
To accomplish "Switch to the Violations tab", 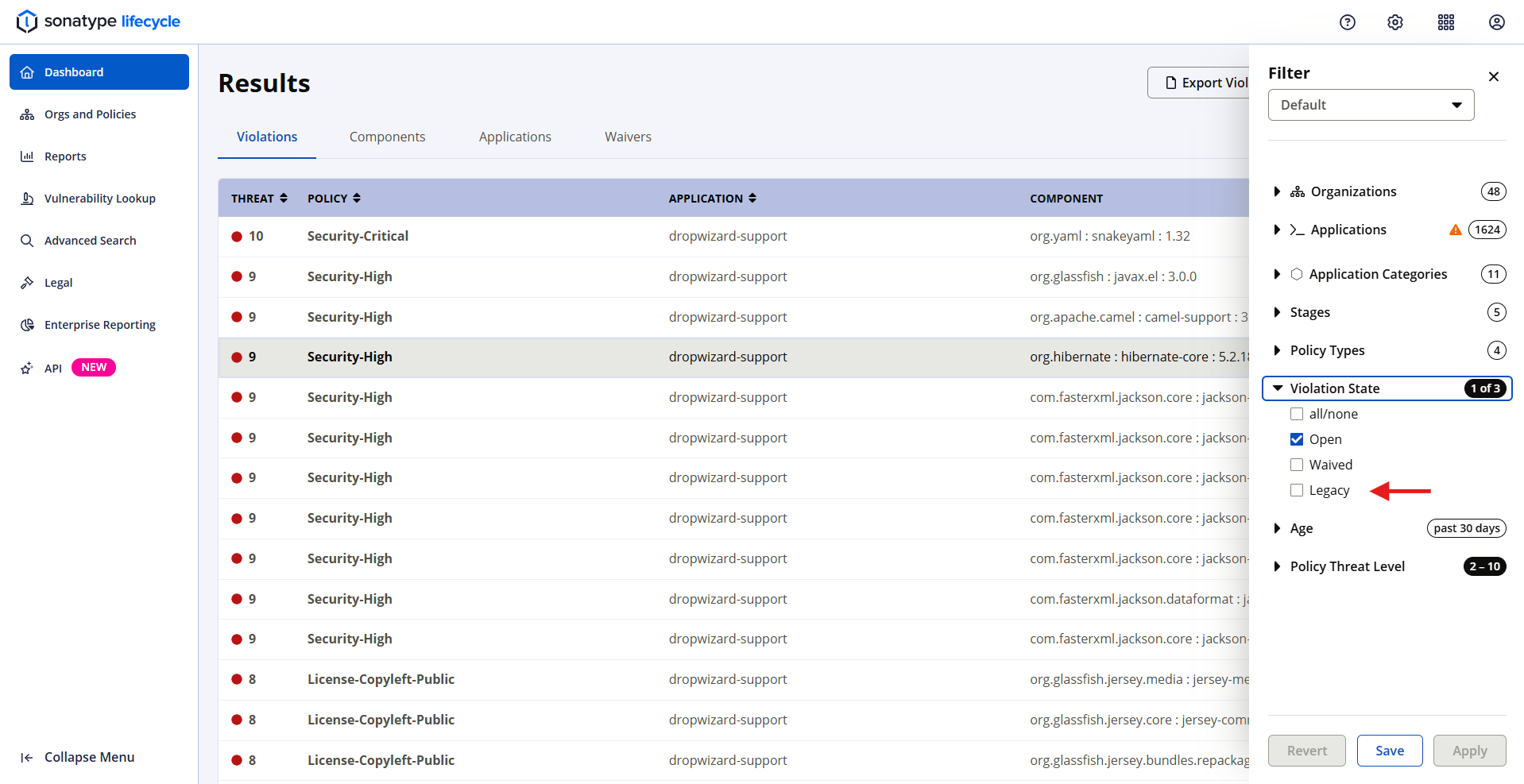I will (x=267, y=137).
